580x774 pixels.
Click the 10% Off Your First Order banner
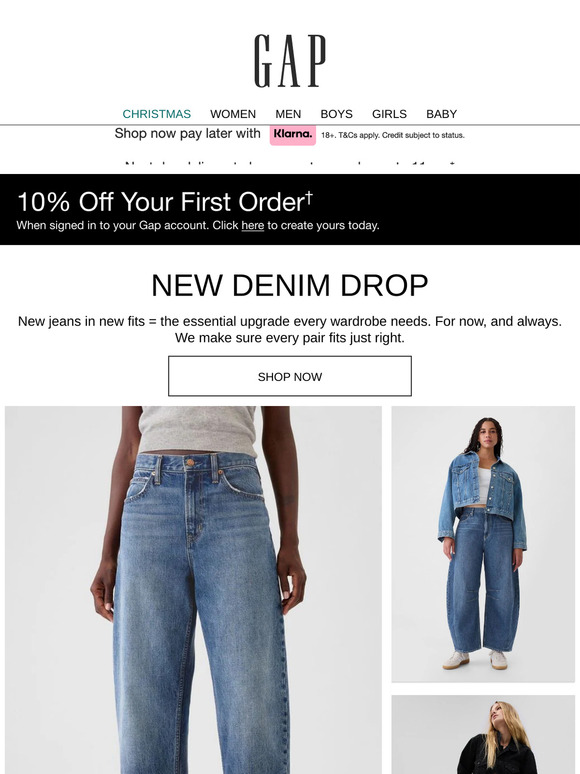[x=290, y=209]
